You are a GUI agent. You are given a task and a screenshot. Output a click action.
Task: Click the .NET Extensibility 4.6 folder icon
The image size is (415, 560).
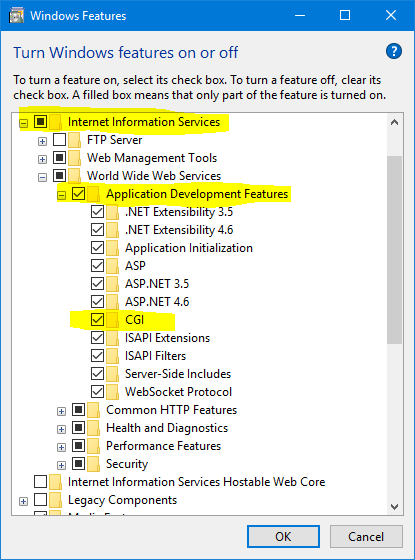tap(112, 230)
